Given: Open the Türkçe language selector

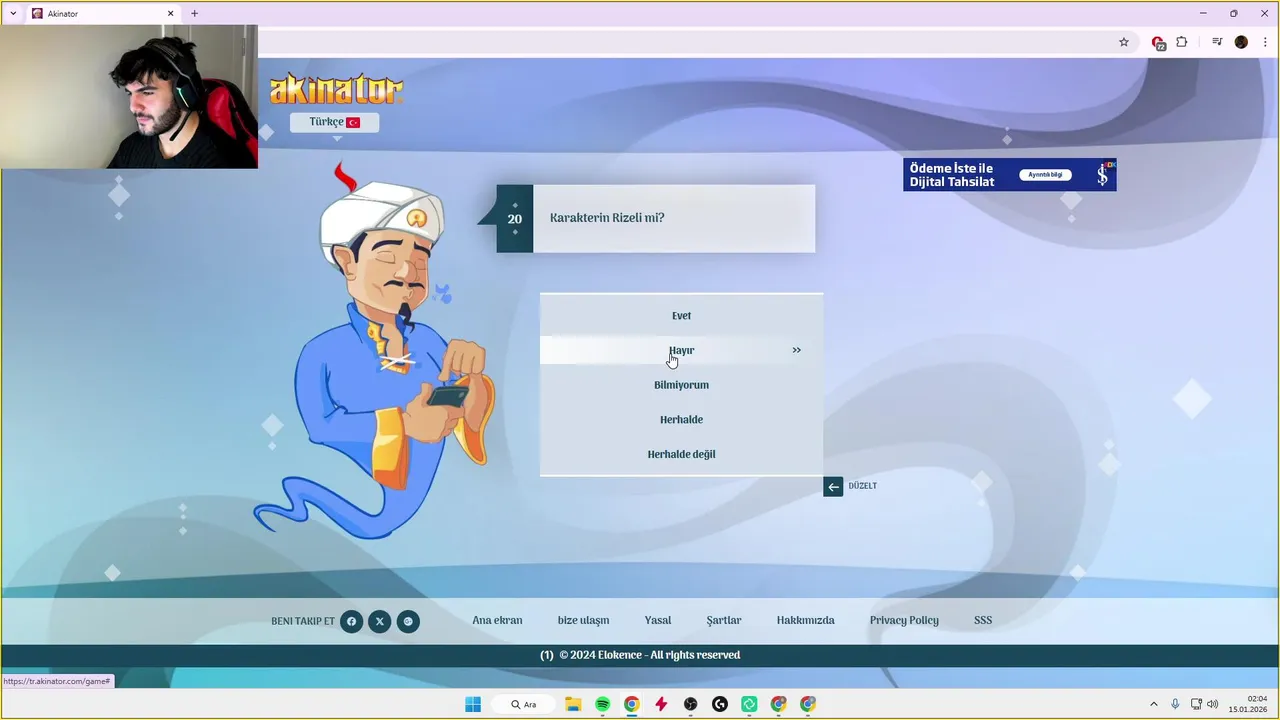Looking at the screenshot, I should coord(334,122).
